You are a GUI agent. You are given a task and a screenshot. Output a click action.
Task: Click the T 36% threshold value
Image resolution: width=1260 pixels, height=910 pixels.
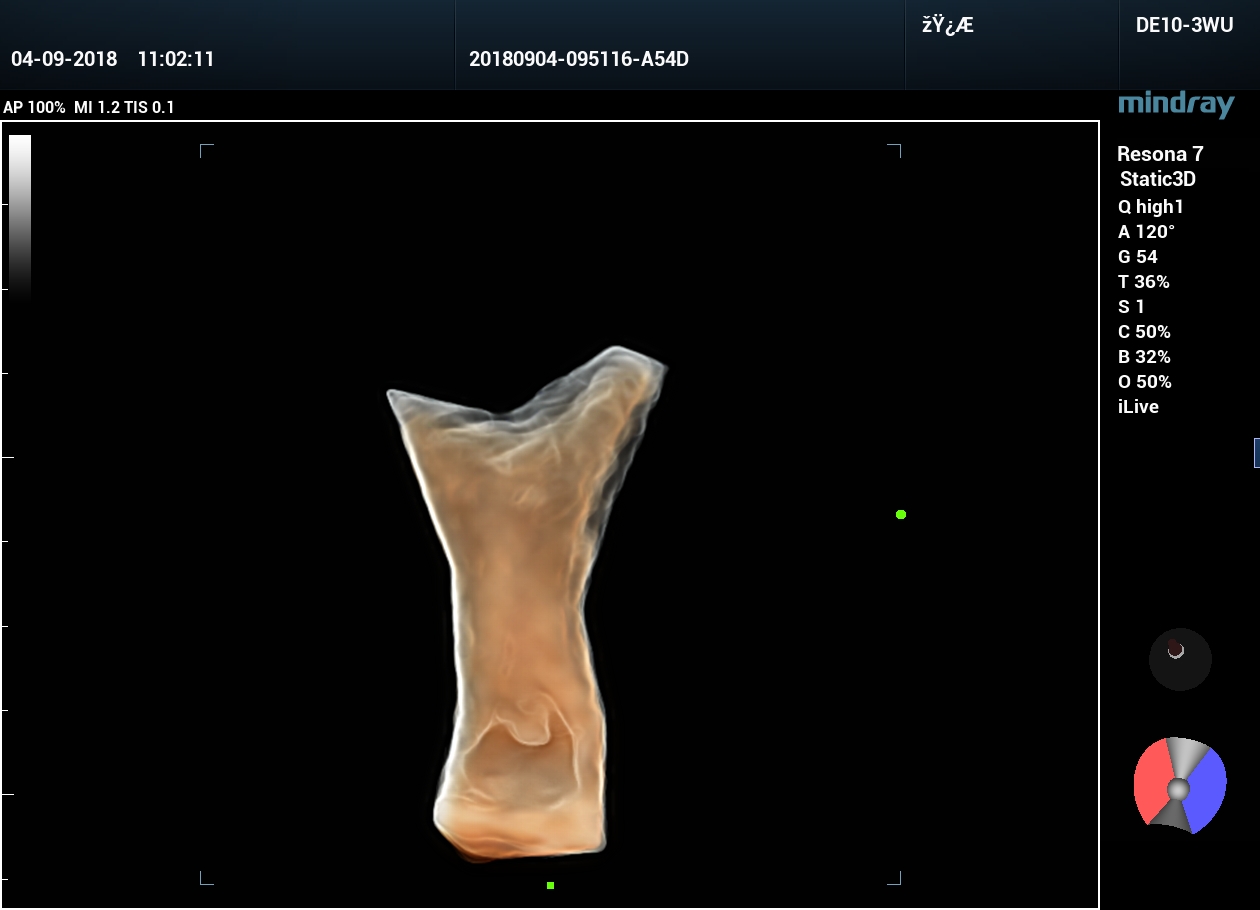point(1144,282)
